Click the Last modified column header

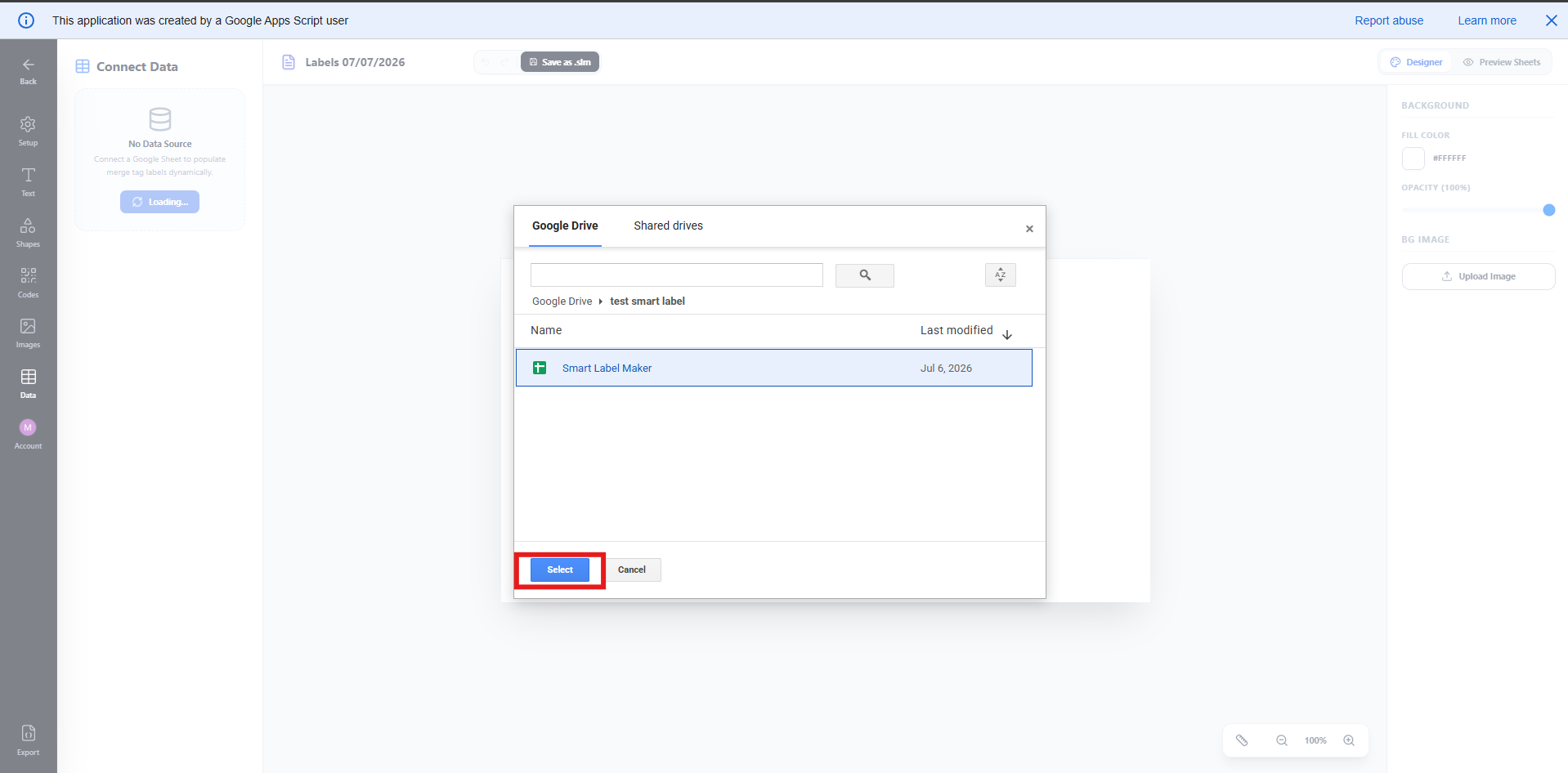[x=956, y=330]
